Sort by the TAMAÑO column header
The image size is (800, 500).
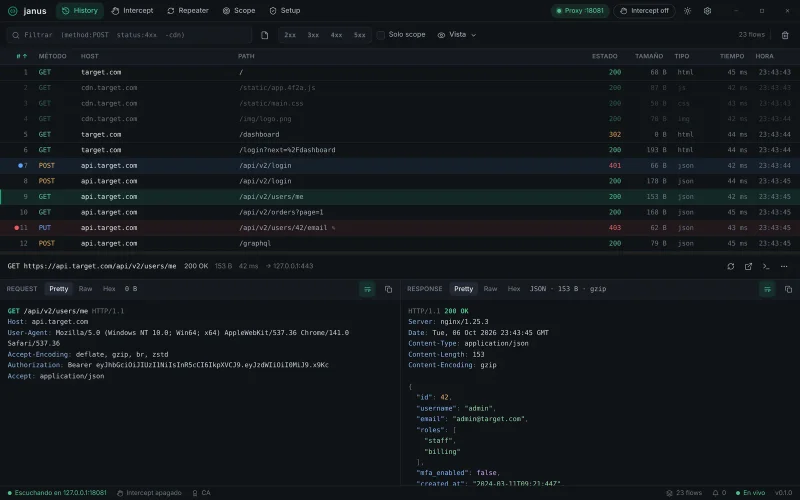tap(649, 56)
